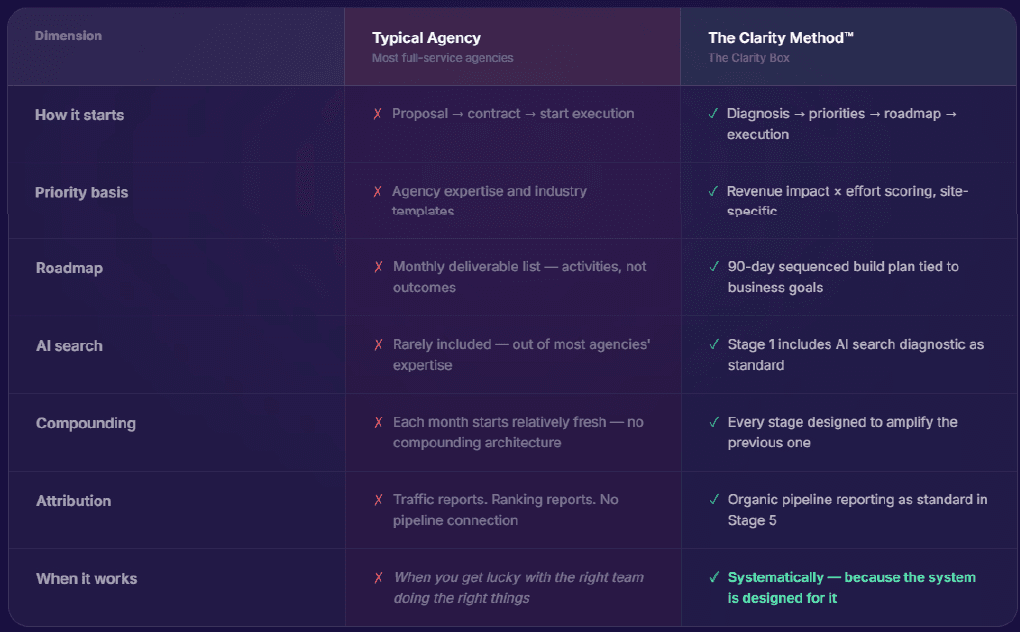Select the 'How it starts' row label
The height and width of the screenshot is (632, 1020).
click(79, 115)
